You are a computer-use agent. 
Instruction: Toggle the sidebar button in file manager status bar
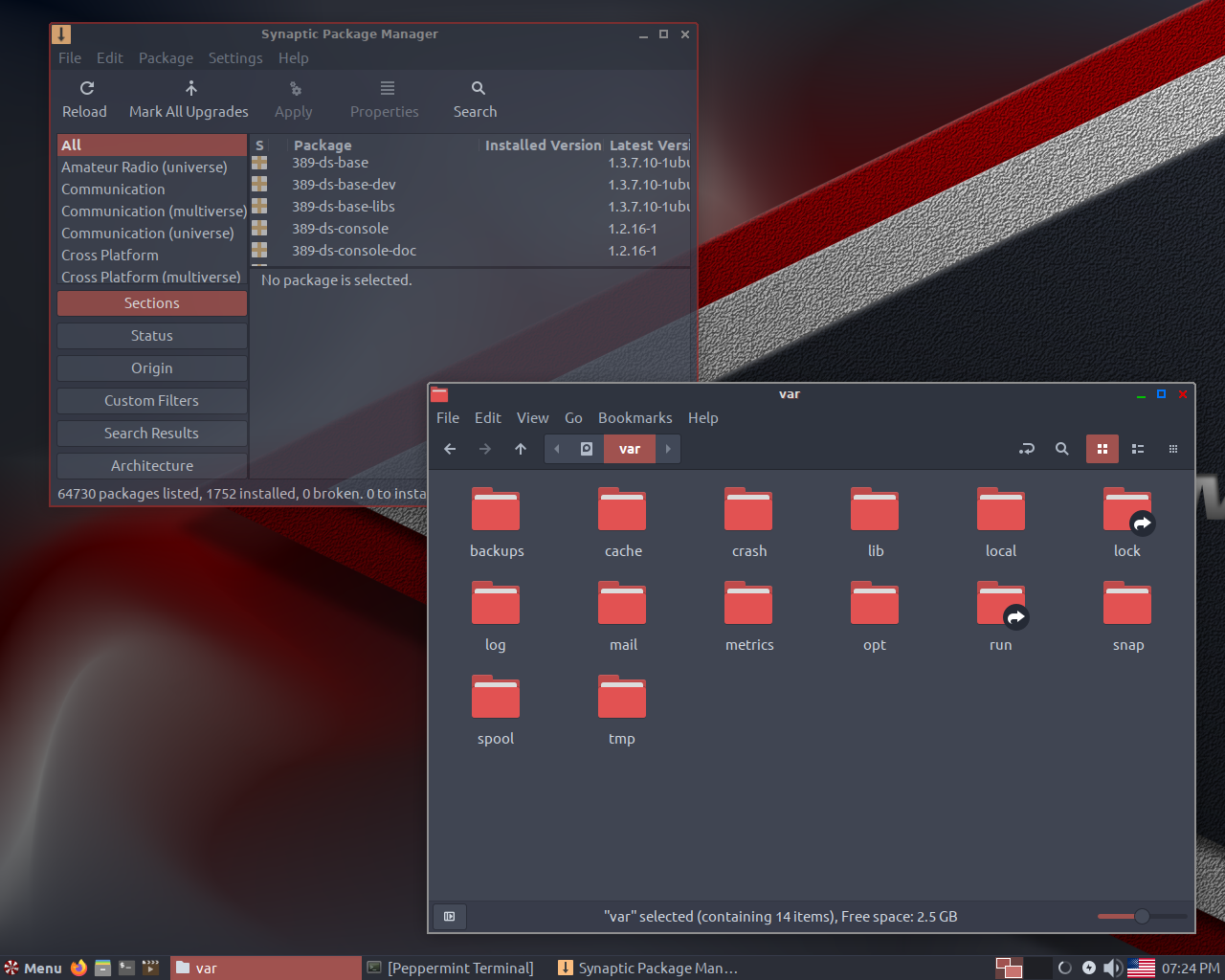450,917
